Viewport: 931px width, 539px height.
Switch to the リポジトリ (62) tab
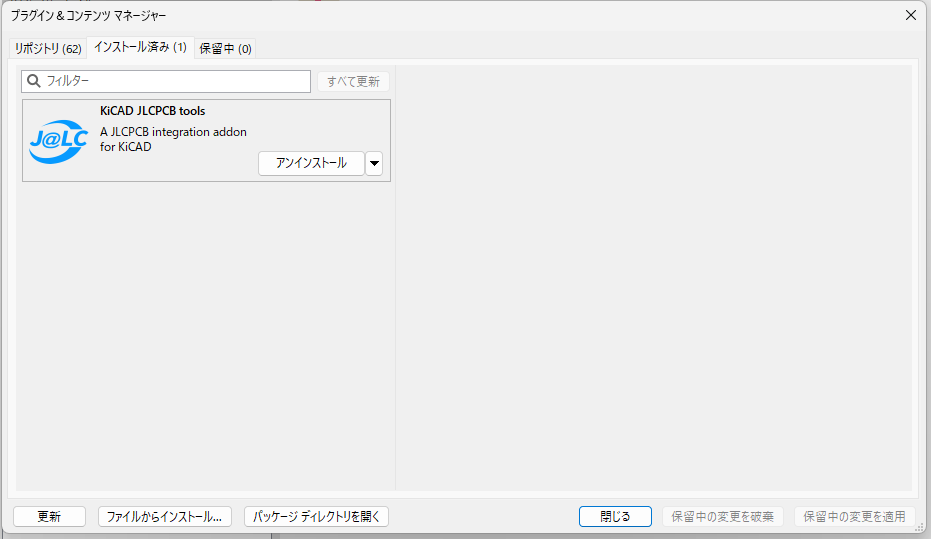click(x=48, y=49)
